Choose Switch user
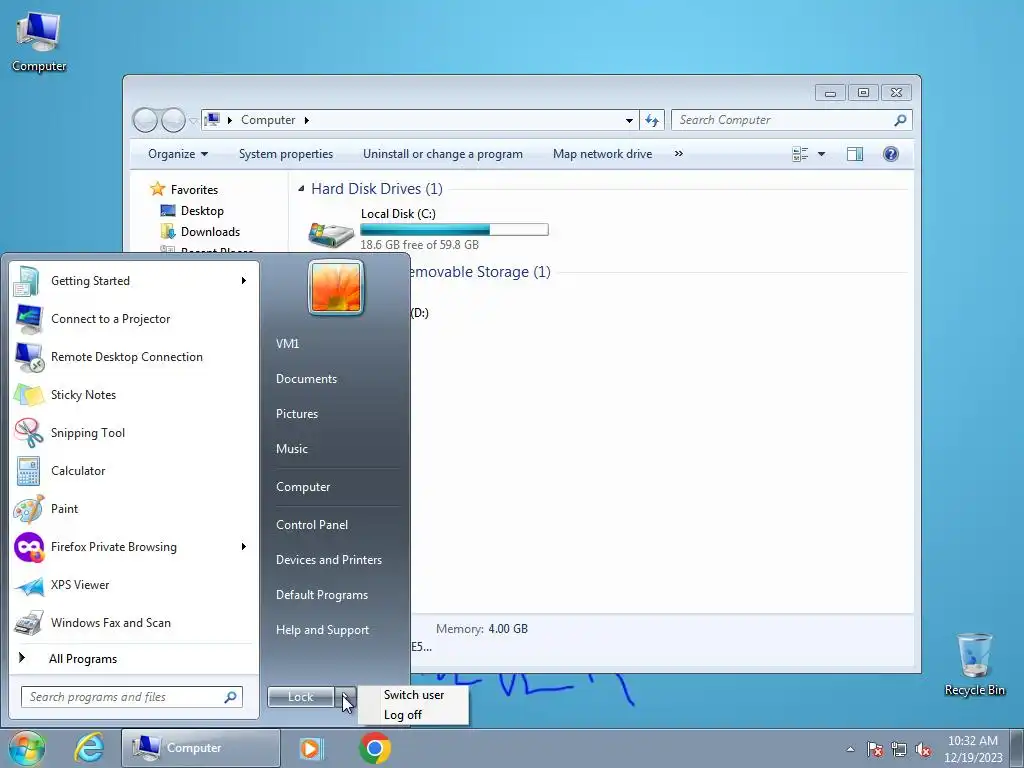The image size is (1024, 768). (413, 695)
